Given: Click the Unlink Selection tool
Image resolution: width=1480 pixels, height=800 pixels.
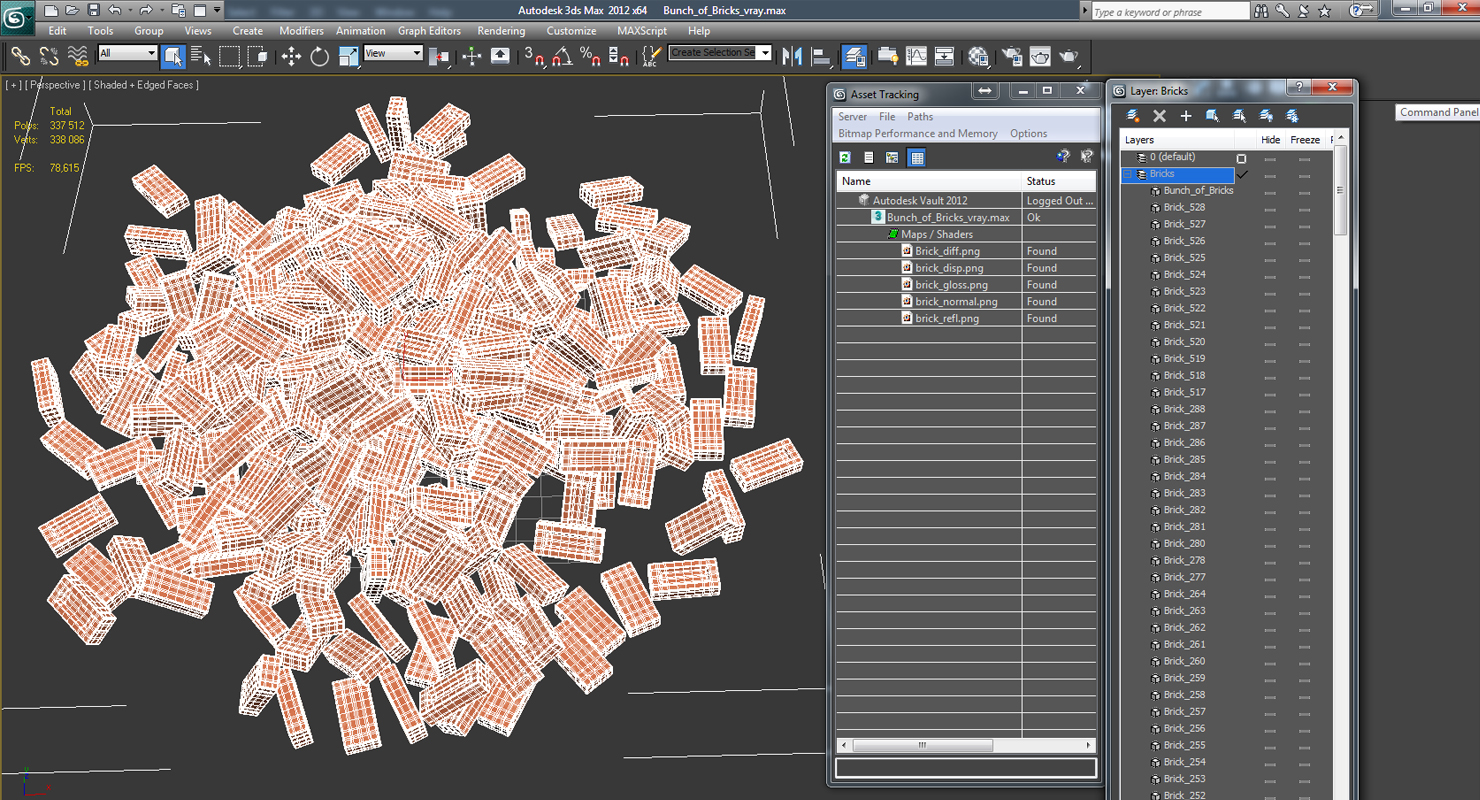Looking at the screenshot, I should pos(48,56).
